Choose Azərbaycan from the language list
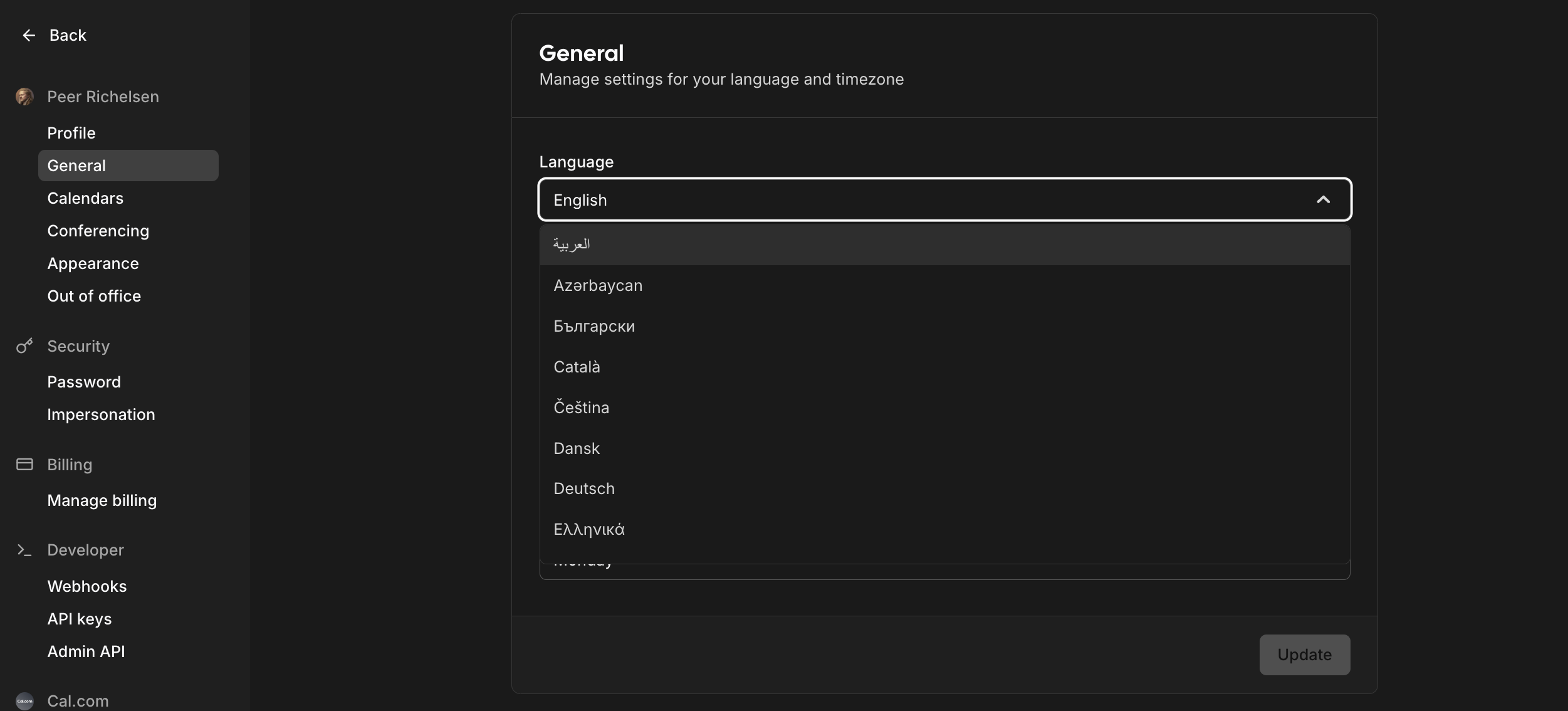This screenshot has width=1568, height=711. click(944, 285)
